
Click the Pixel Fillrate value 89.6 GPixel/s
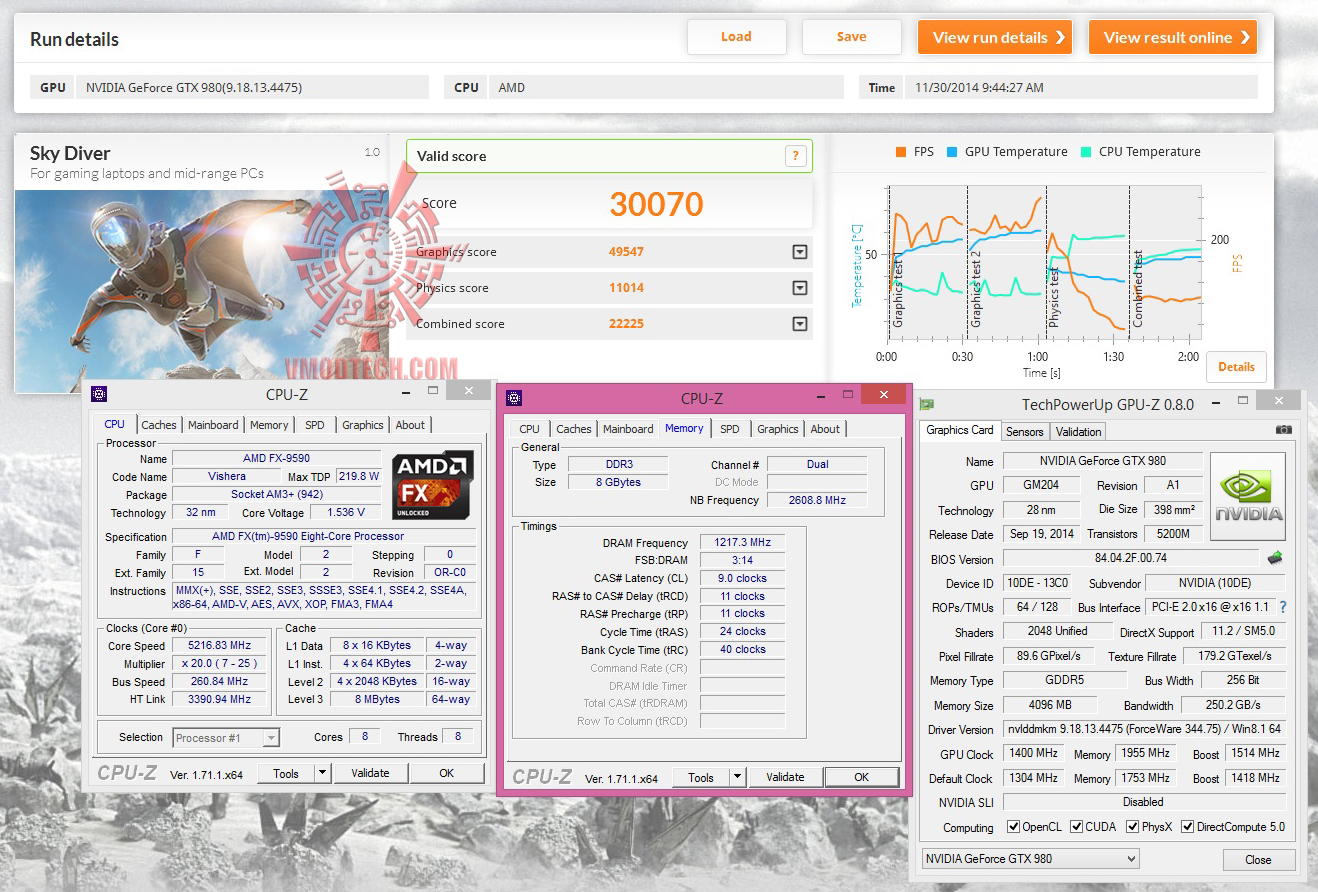pos(1048,656)
